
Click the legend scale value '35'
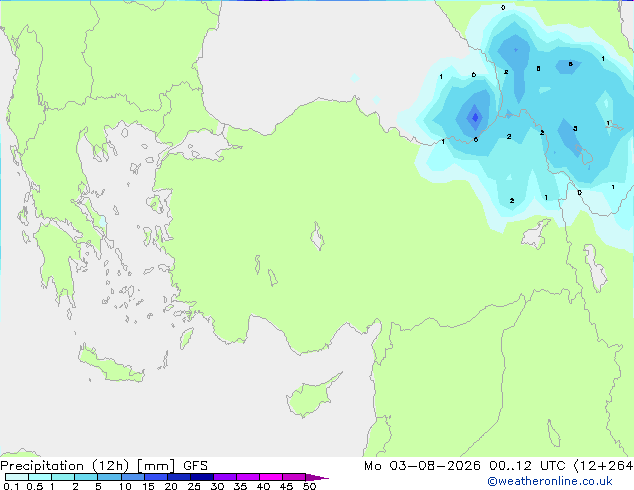tap(240, 486)
